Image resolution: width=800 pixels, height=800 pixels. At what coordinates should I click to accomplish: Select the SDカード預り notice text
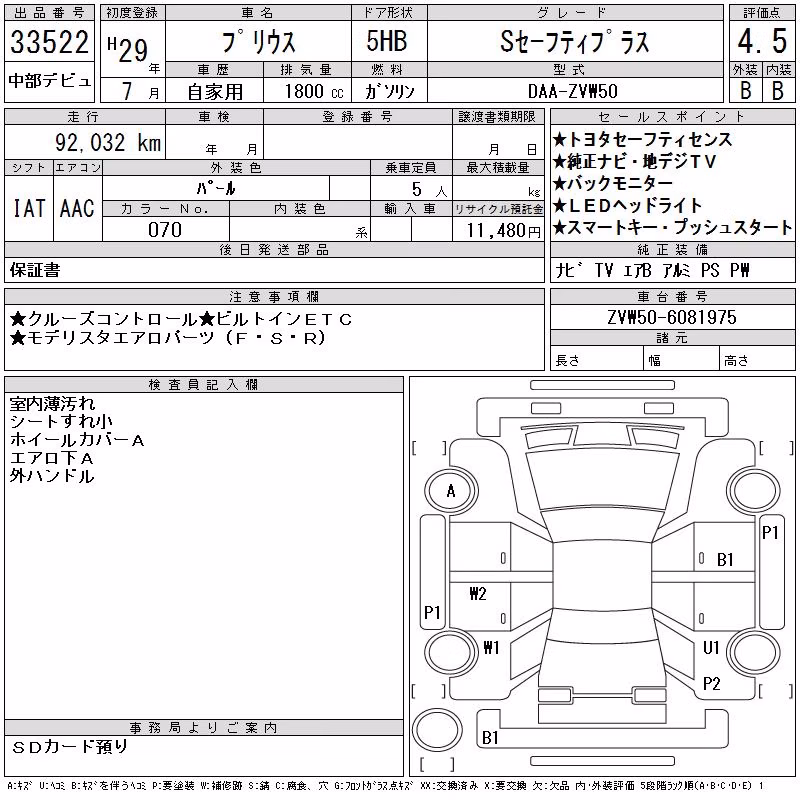click(x=69, y=746)
